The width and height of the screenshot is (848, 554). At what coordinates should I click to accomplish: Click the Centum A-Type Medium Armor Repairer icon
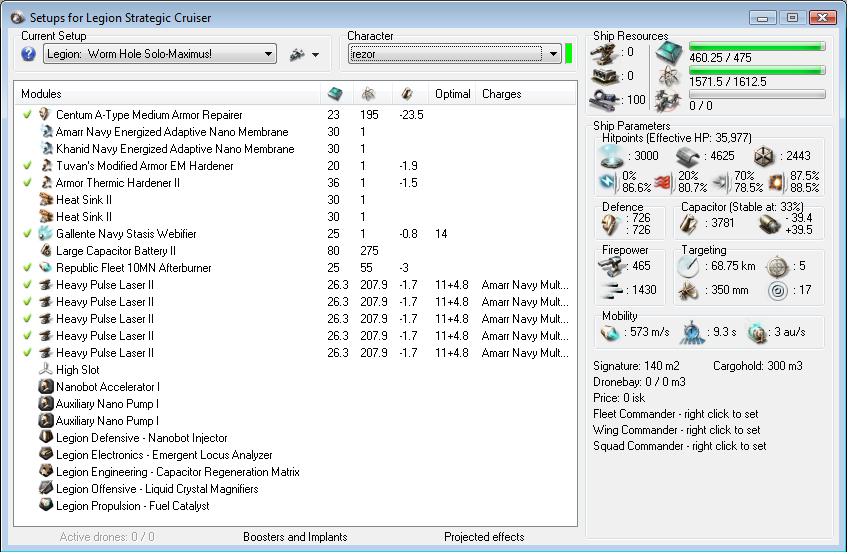45,115
